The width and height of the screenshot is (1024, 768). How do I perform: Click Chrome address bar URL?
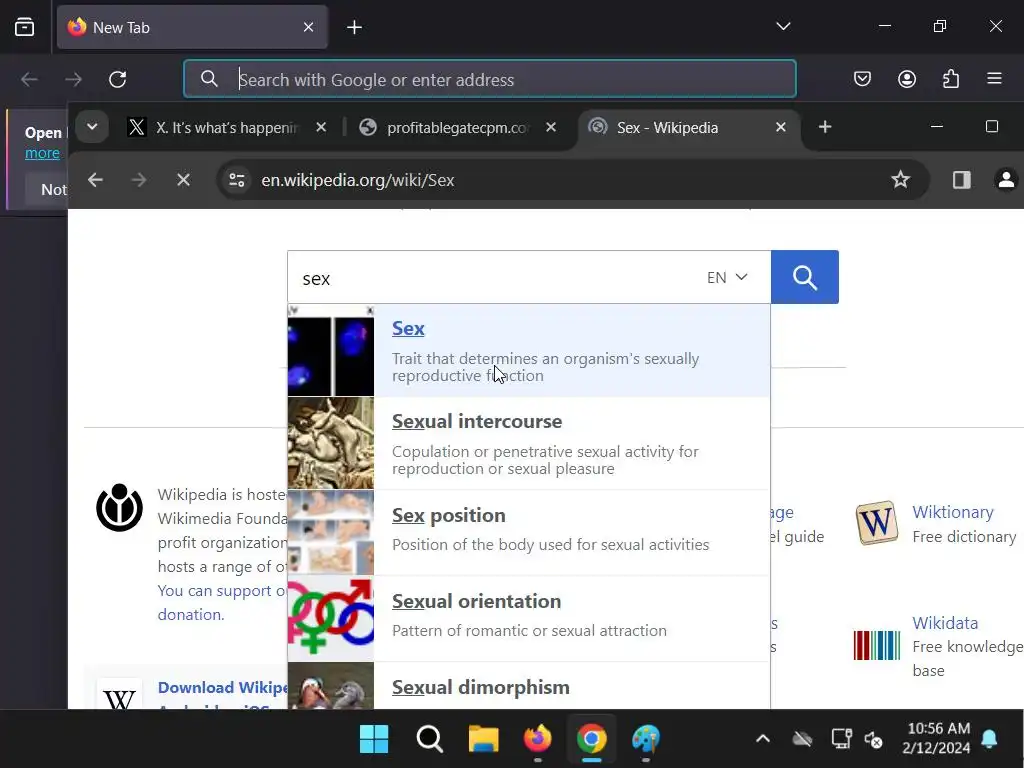pos(357,180)
